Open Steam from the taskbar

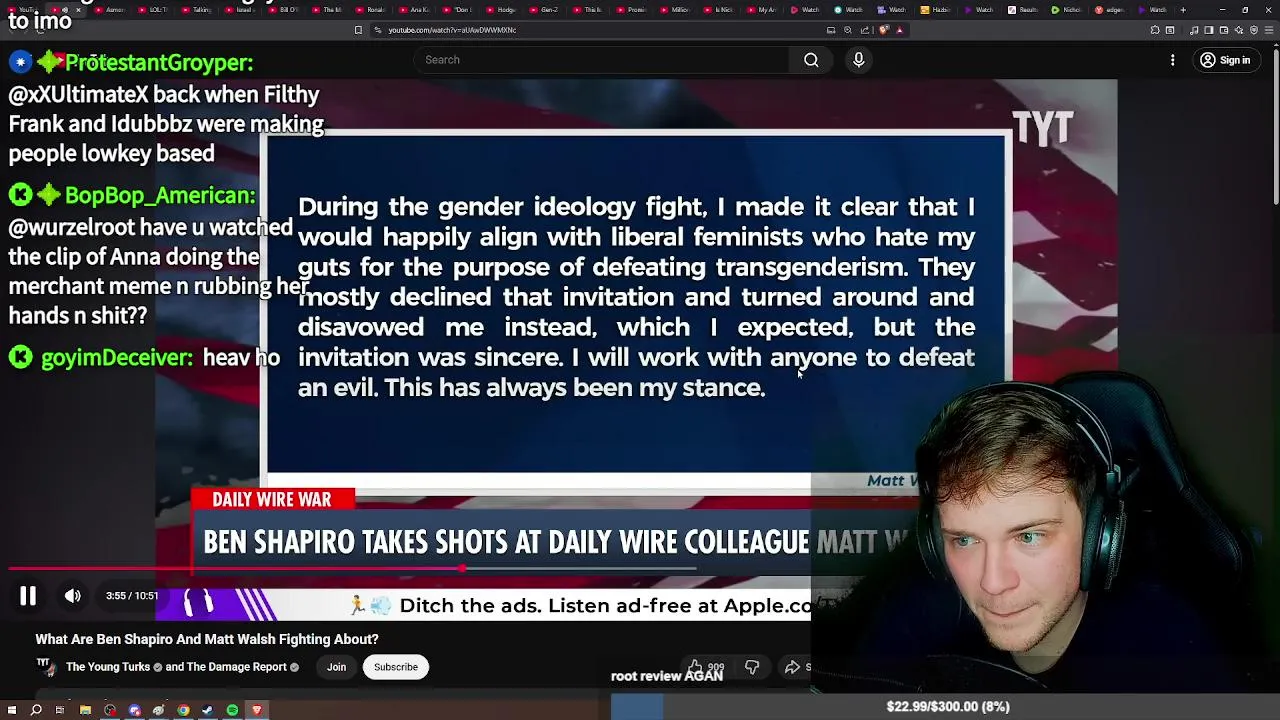click(208, 710)
